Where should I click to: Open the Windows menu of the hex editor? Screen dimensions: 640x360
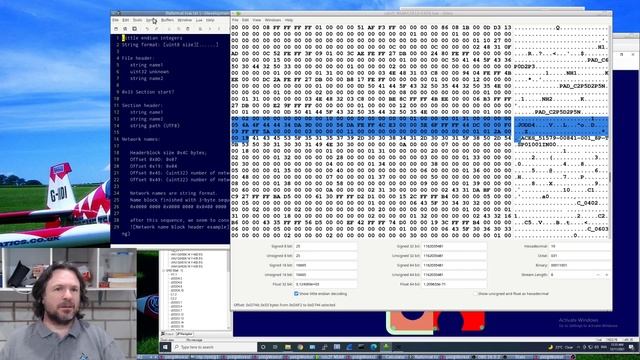click(273, 20)
